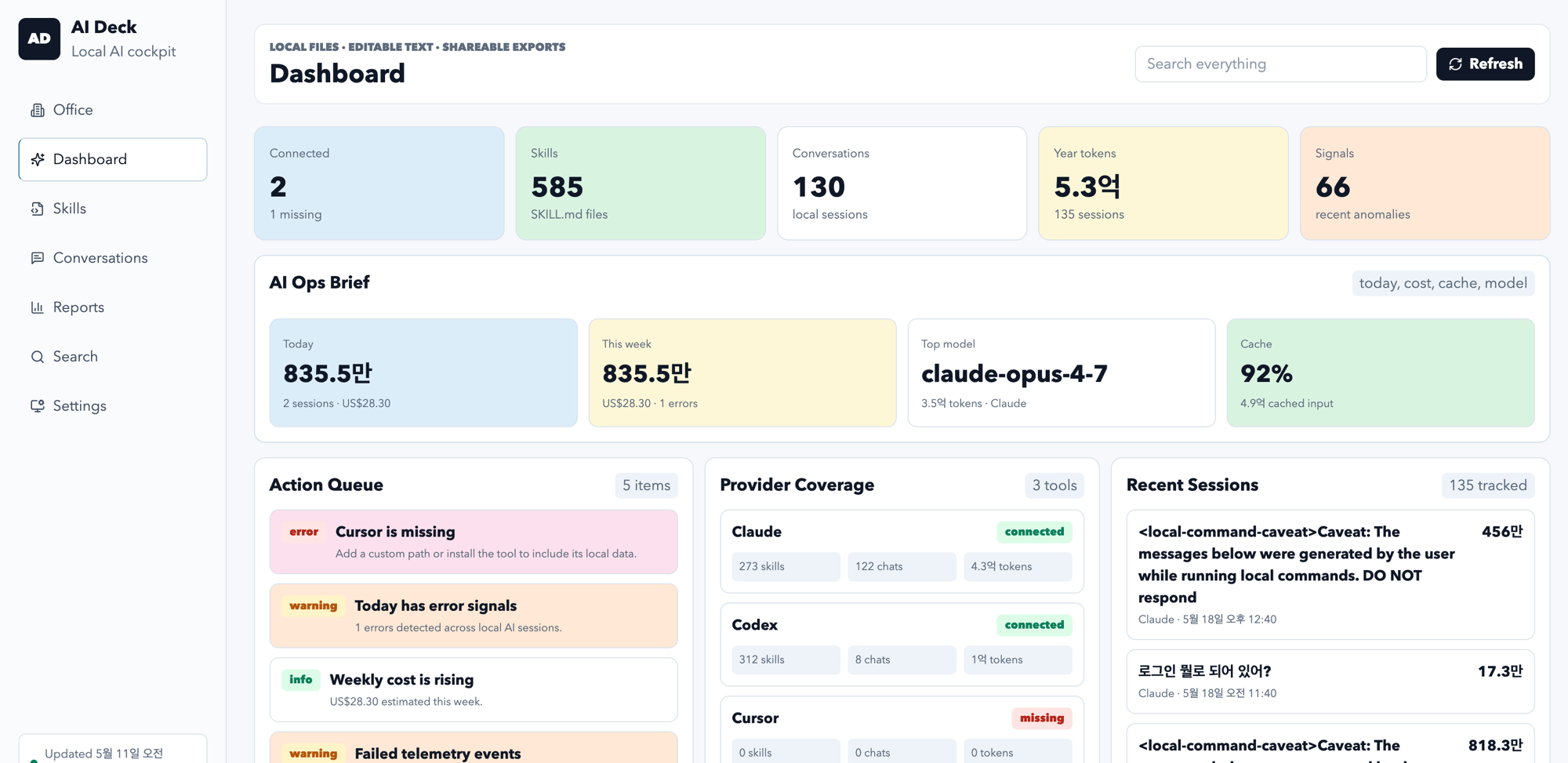Open the Codex provider card

click(902, 645)
